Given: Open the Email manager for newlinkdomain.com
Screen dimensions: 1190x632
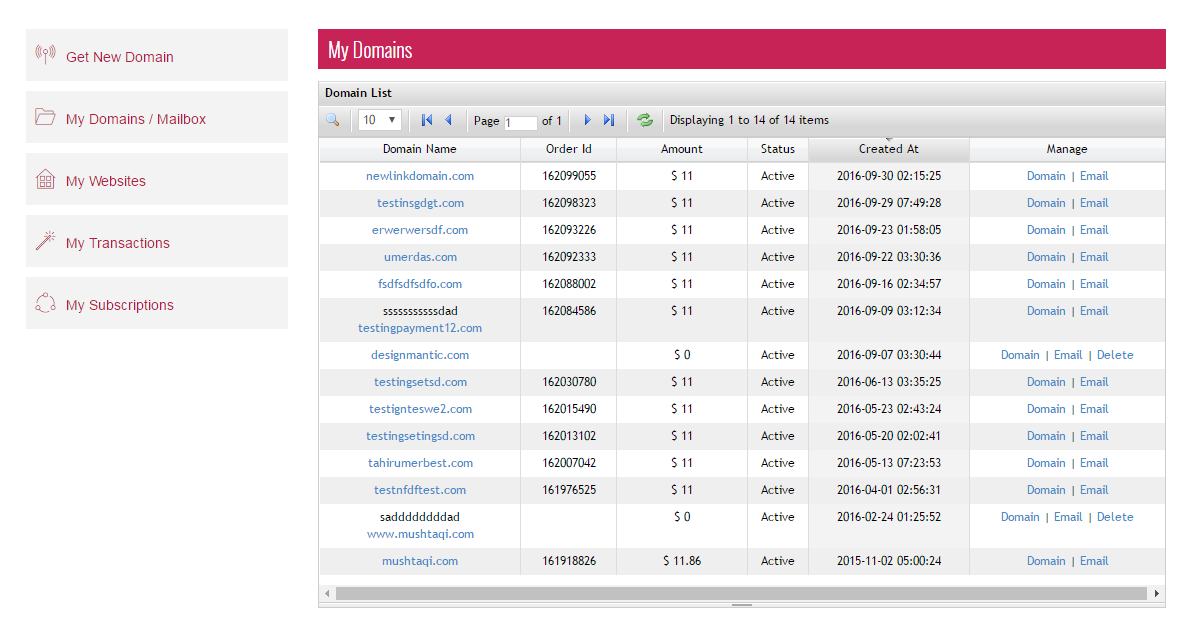Looking at the screenshot, I should tap(1093, 175).
